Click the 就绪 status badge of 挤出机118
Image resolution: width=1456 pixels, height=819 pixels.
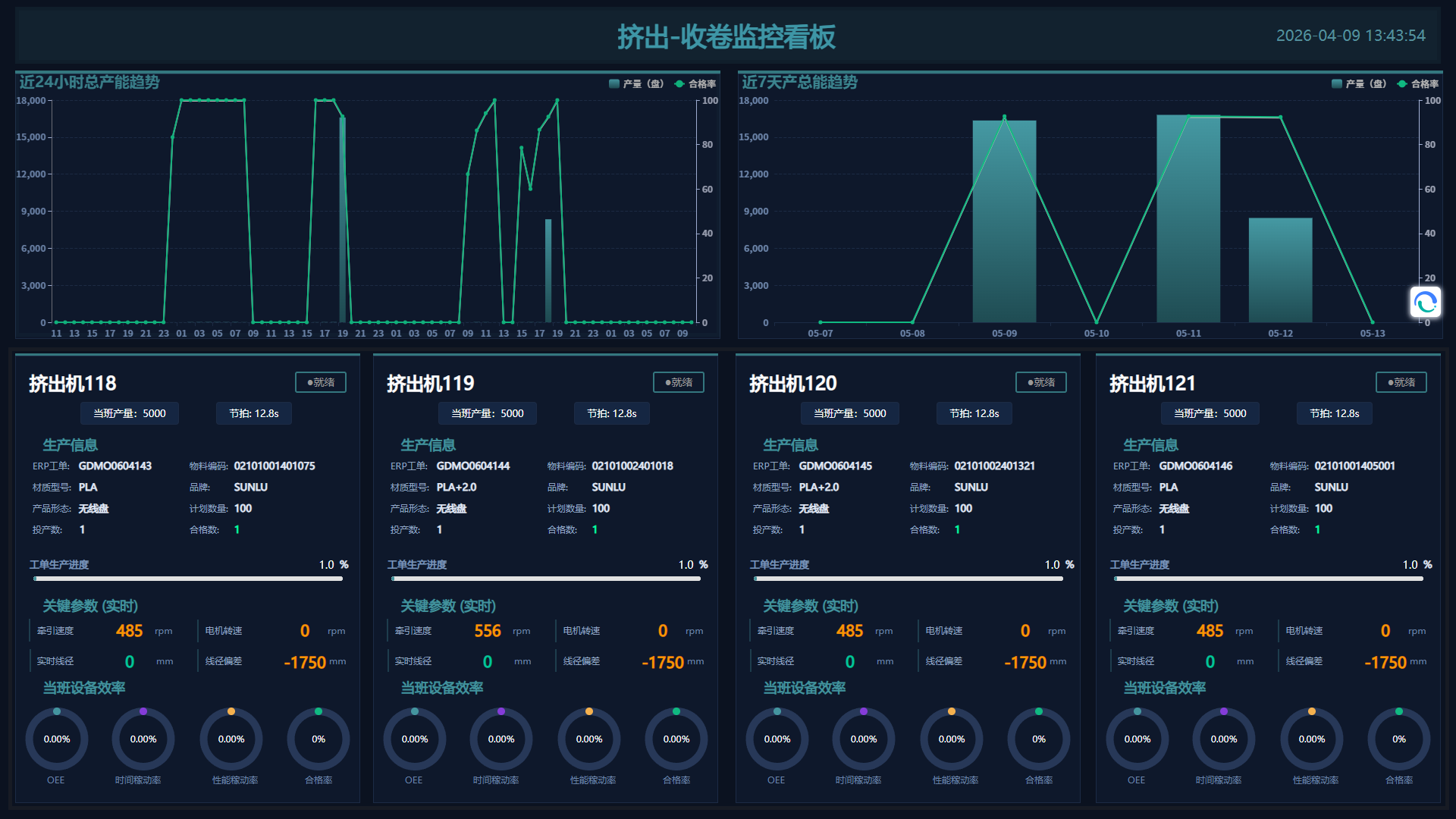point(321,382)
